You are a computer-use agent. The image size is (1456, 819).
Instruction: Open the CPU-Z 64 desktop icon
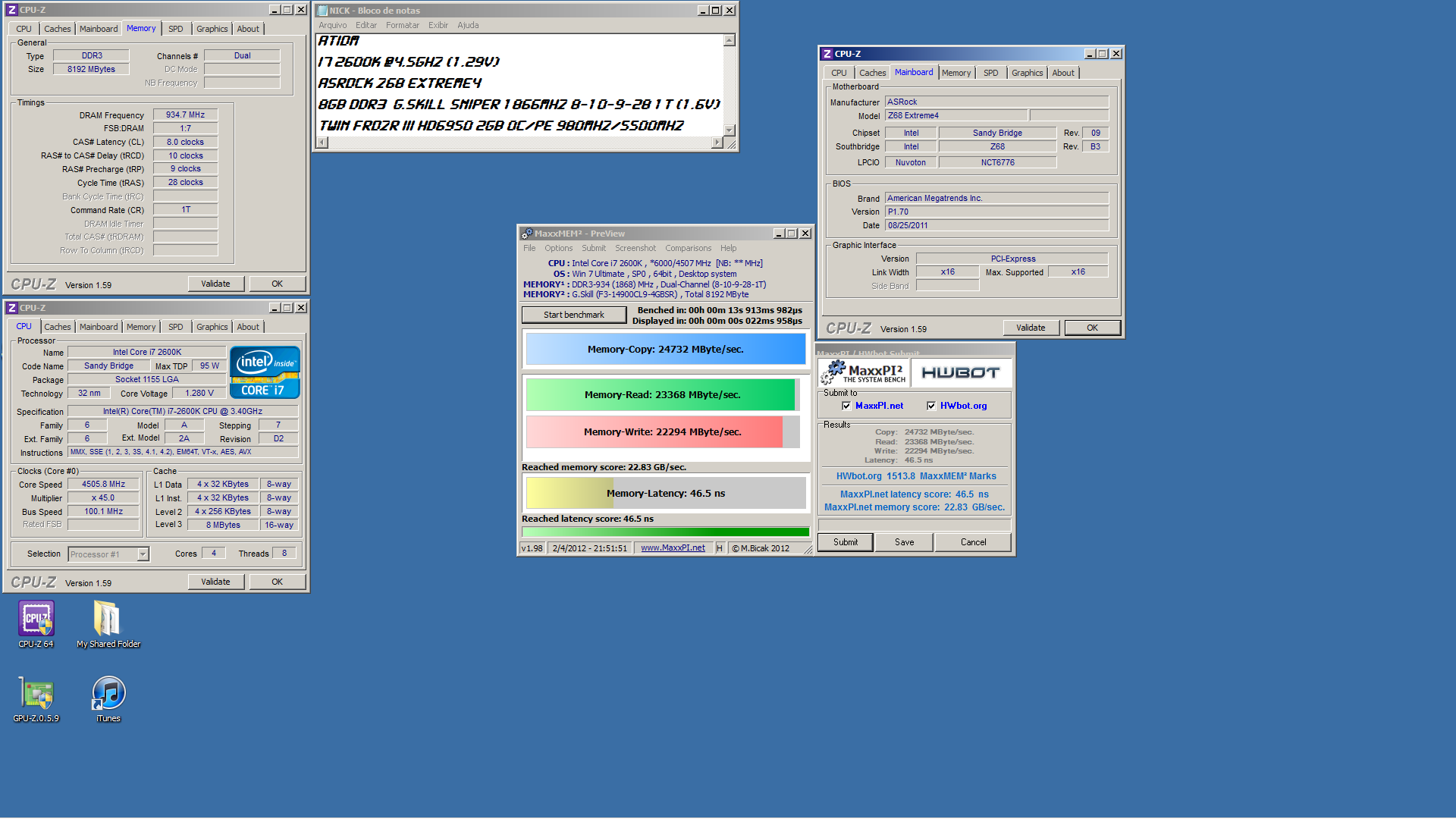coord(36,624)
